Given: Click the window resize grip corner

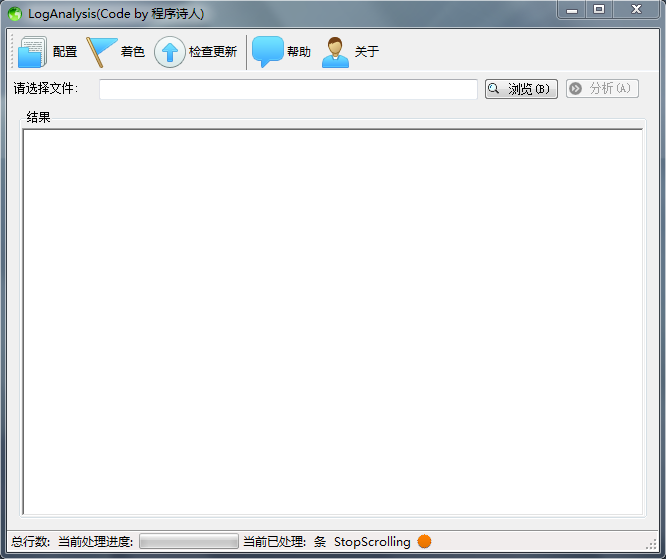Looking at the screenshot, I should coord(651,545).
